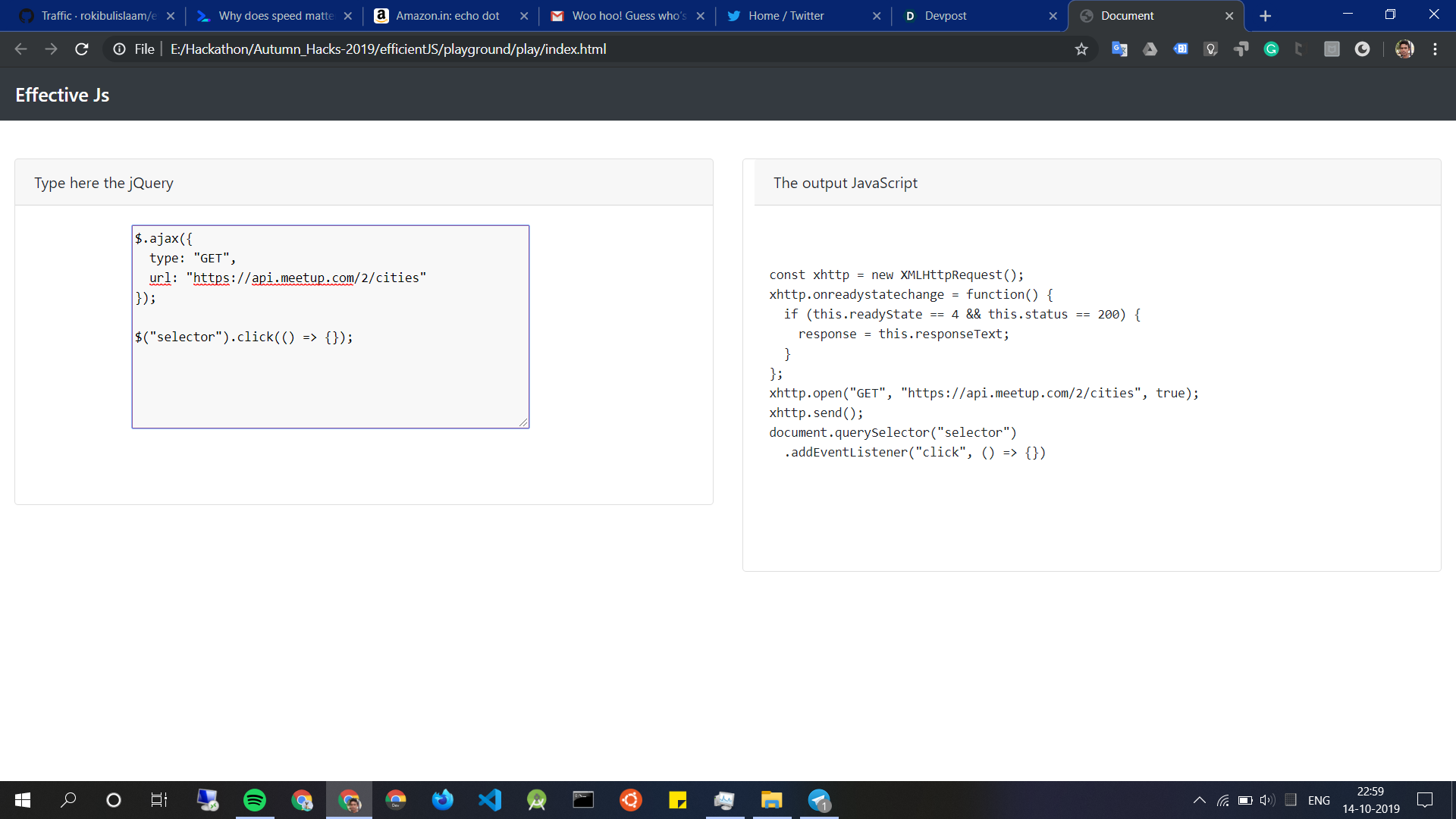Open Spotify from the taskbar
1456x819 pixels.
(x=255, y=800)
